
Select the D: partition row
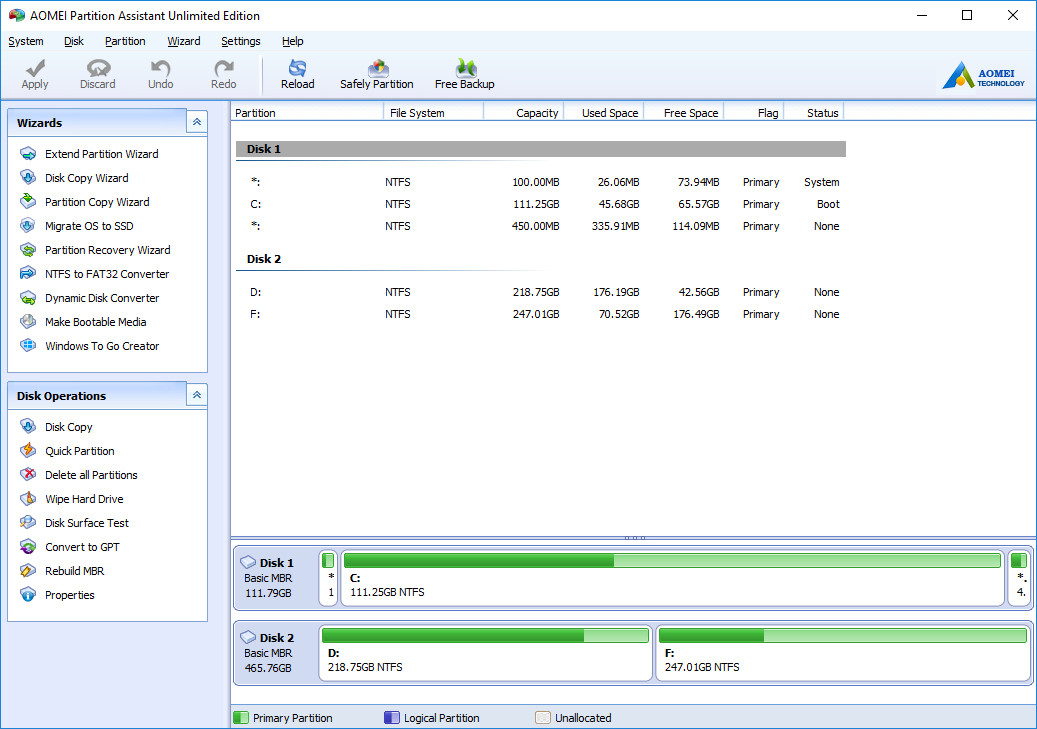click(540, 292)
